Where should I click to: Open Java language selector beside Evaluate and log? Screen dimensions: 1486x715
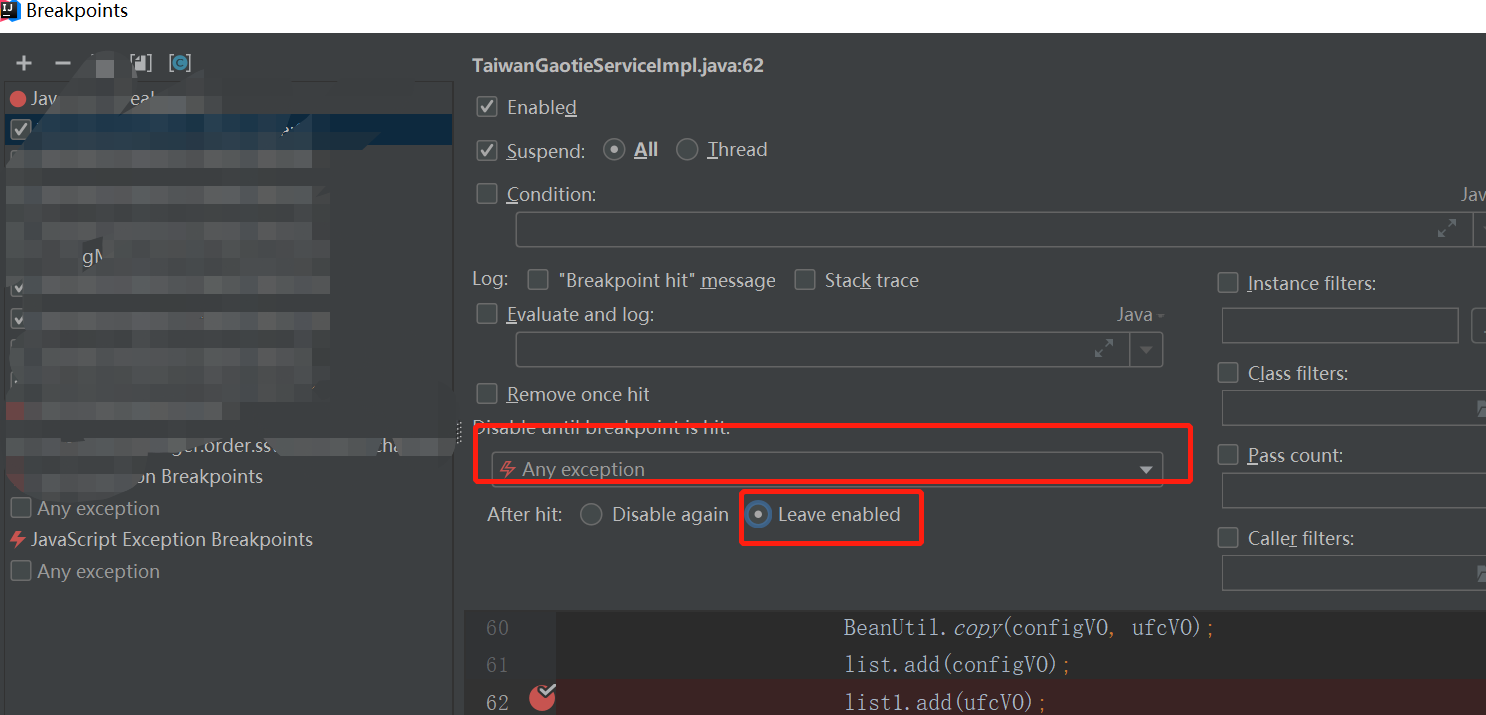point(1140,315)
